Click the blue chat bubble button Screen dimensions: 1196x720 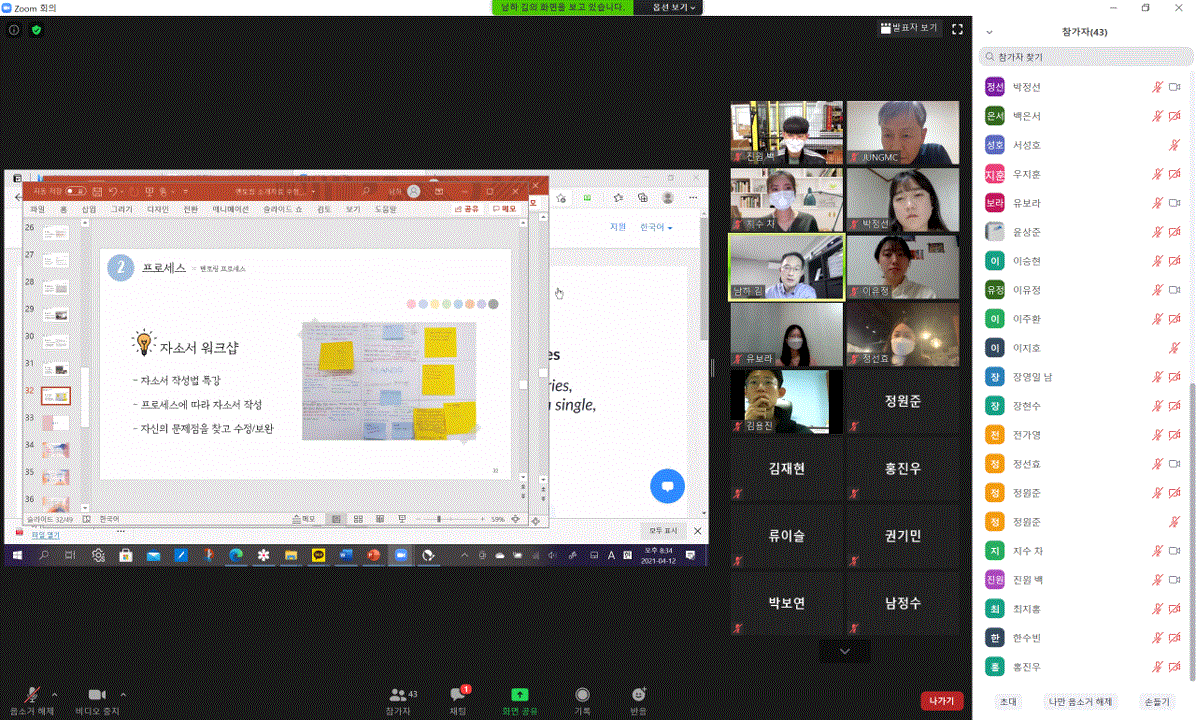(667, 486)
